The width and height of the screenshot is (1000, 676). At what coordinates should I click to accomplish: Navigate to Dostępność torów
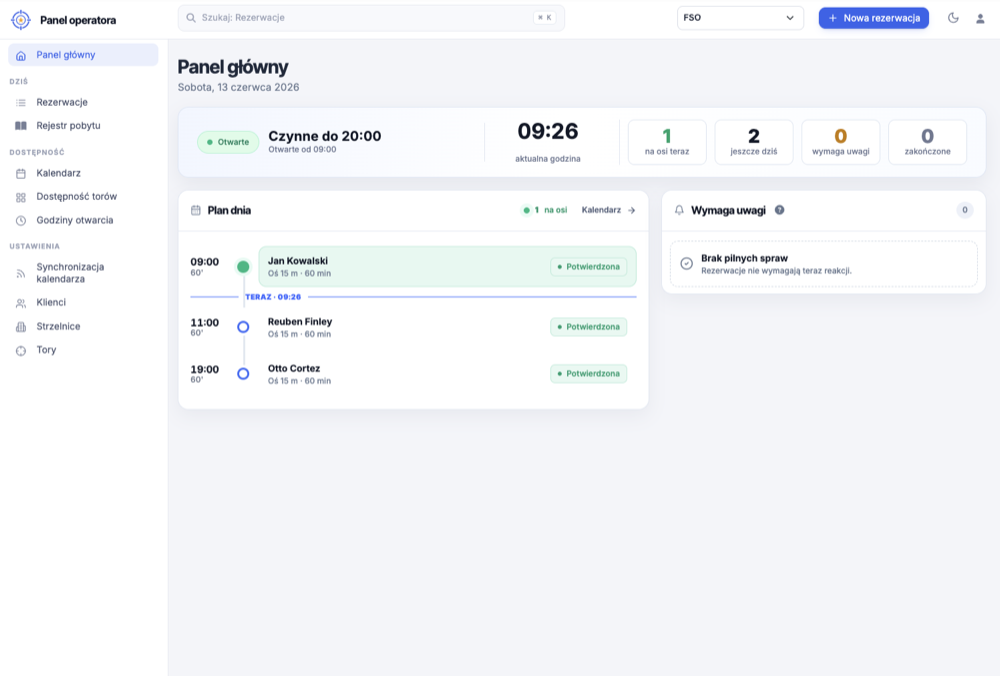coord(83,196)
